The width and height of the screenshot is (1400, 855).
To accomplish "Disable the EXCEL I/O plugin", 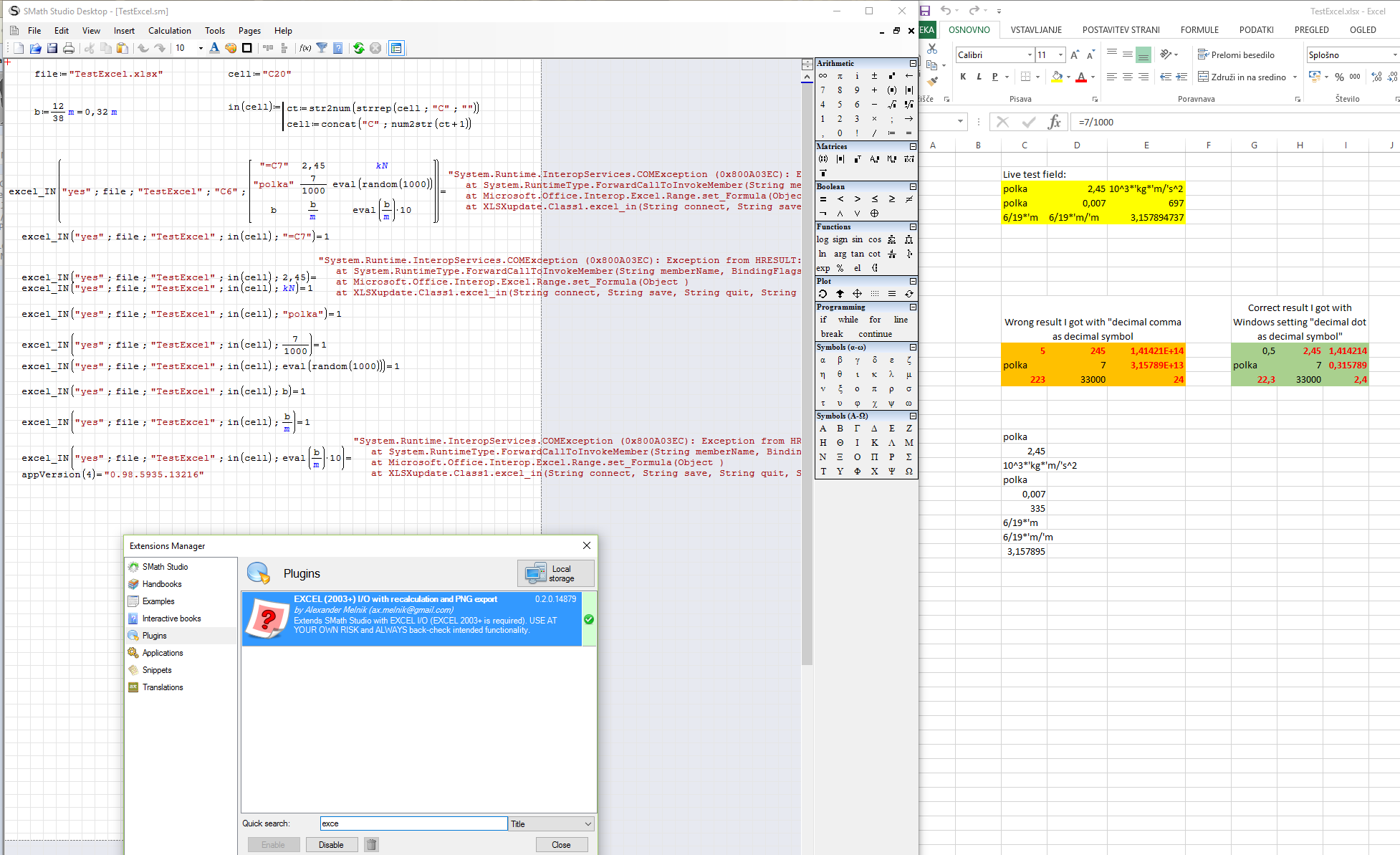I will (331, 844).
